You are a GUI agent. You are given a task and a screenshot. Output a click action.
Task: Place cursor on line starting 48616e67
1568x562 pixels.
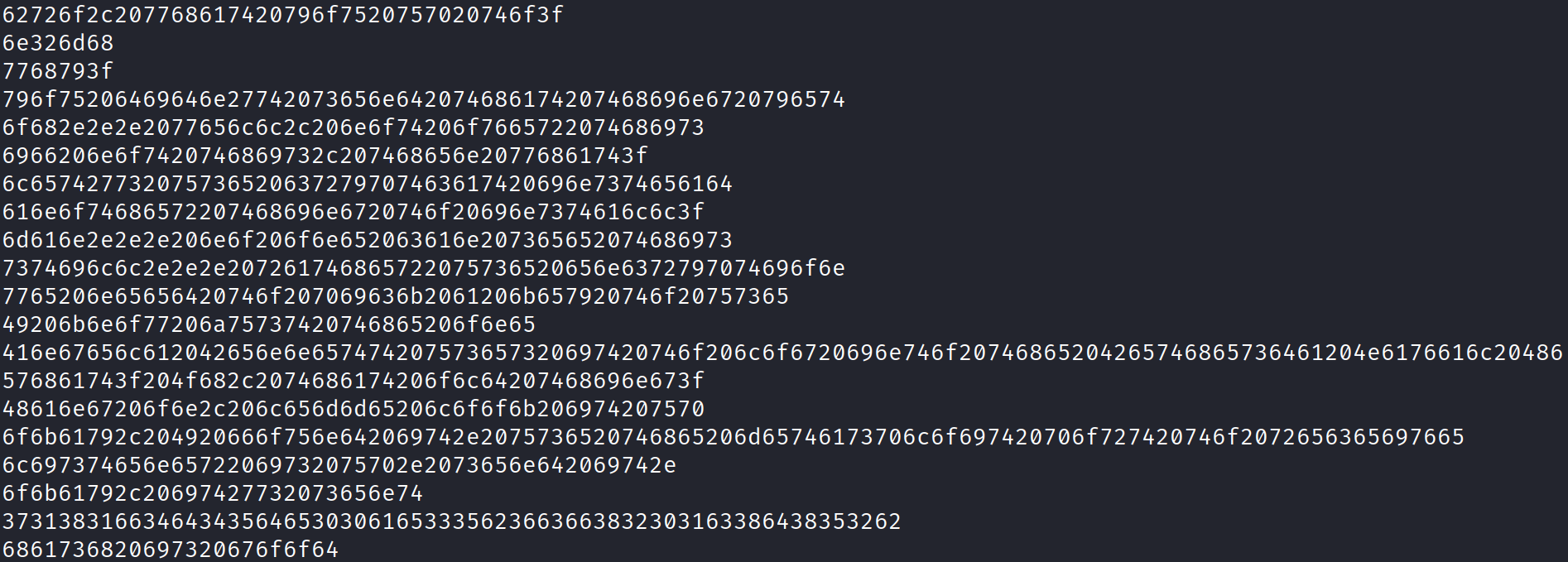pyautogui.click(x=354, y=409)
